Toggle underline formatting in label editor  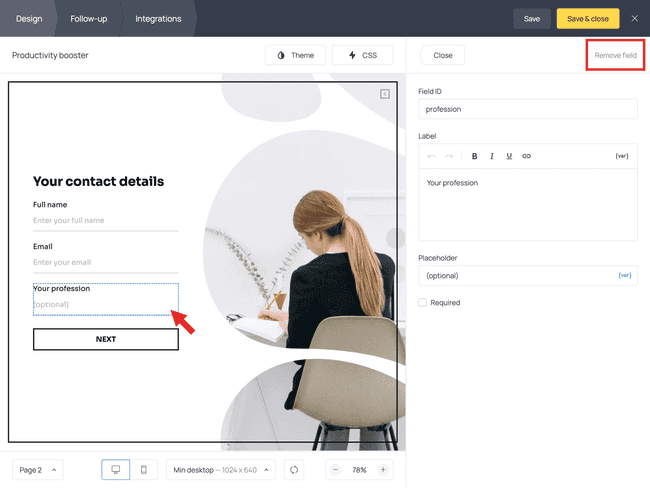509,156
